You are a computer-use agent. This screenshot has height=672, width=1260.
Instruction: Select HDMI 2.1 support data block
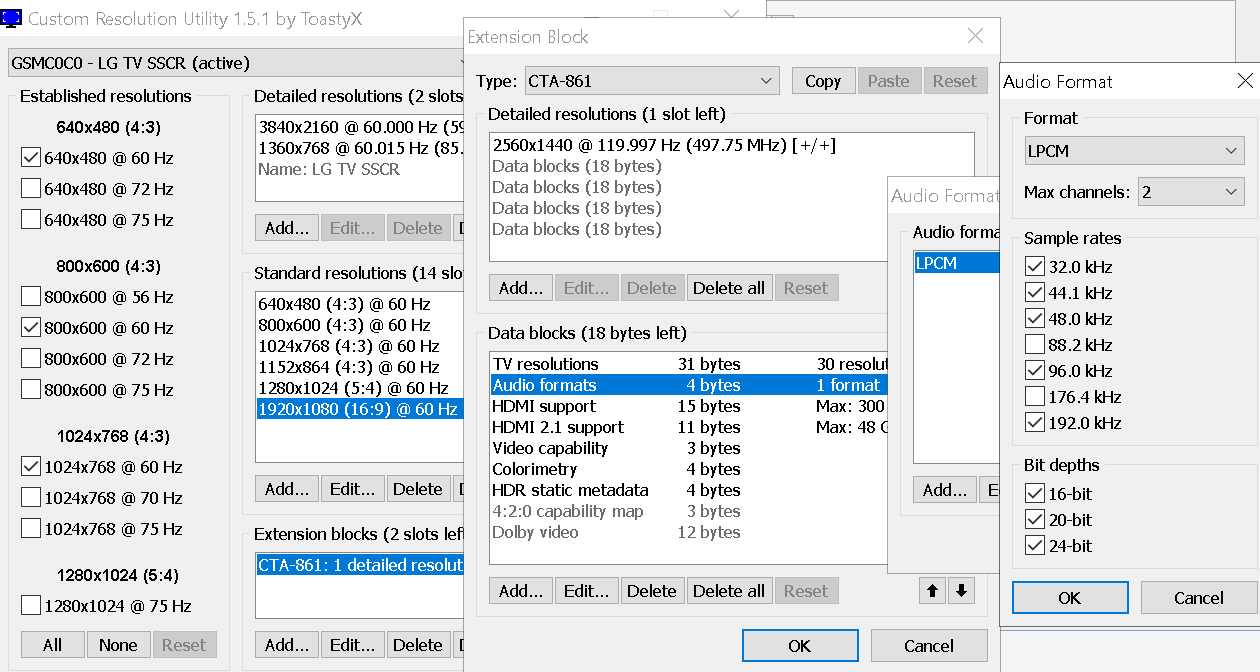coord(558,427)
